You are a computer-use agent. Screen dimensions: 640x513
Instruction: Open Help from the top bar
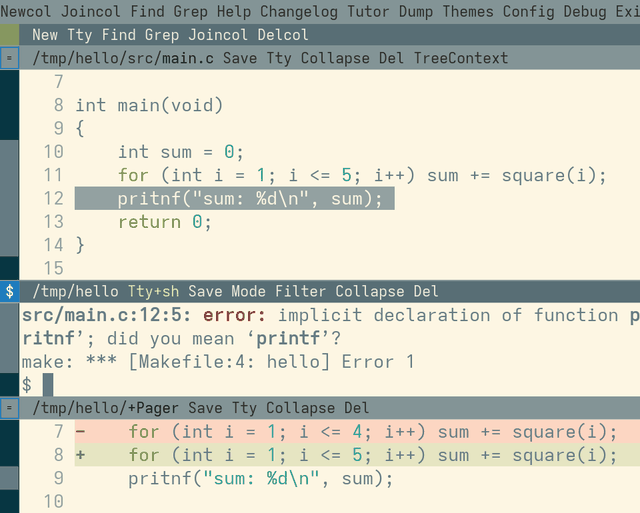[234, 11]
